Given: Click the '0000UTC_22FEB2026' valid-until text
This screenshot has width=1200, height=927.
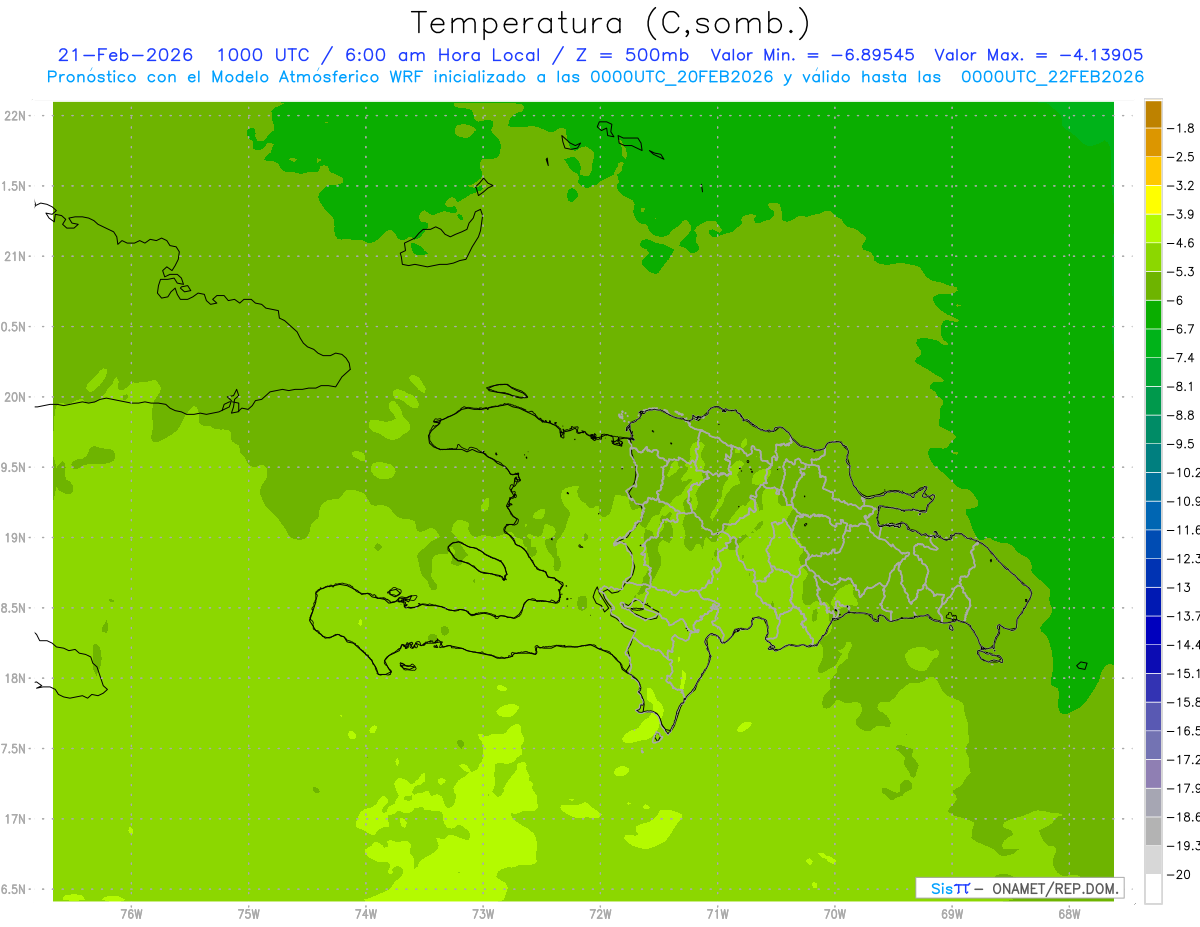Looking at the screenshot, I should tap(1052, 77).
